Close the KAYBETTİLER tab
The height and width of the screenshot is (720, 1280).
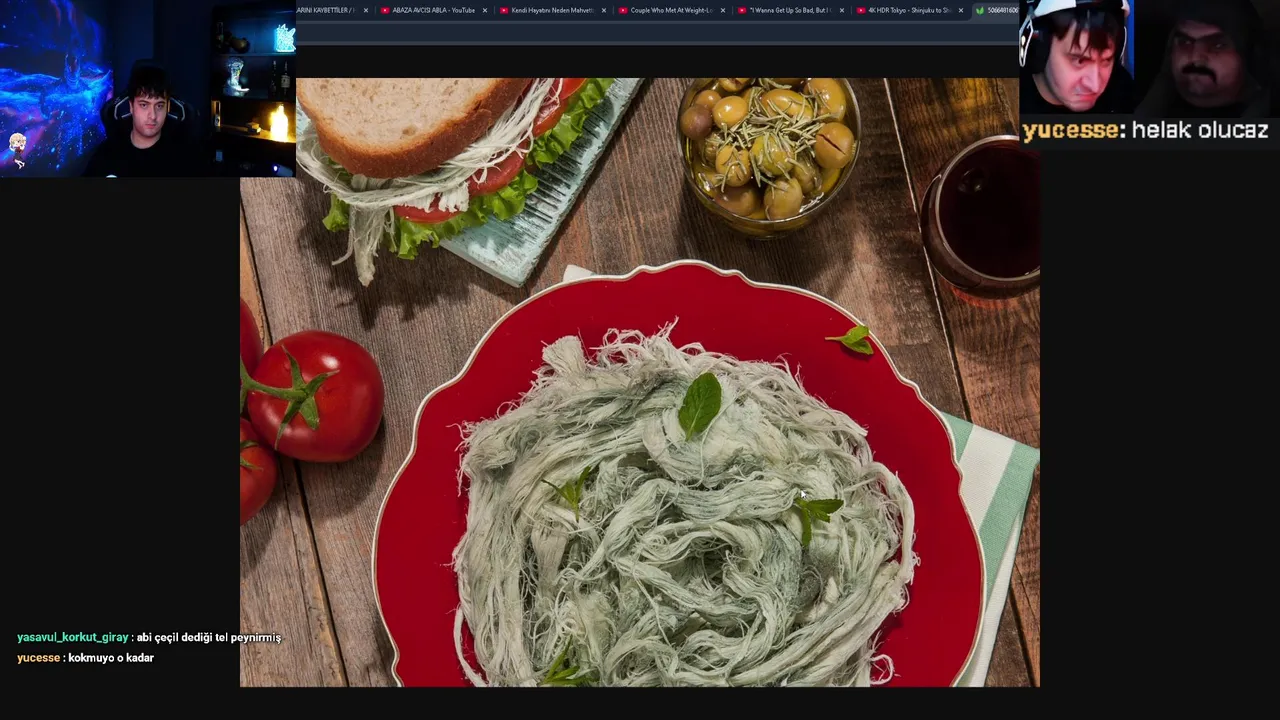tap(366, 10)
